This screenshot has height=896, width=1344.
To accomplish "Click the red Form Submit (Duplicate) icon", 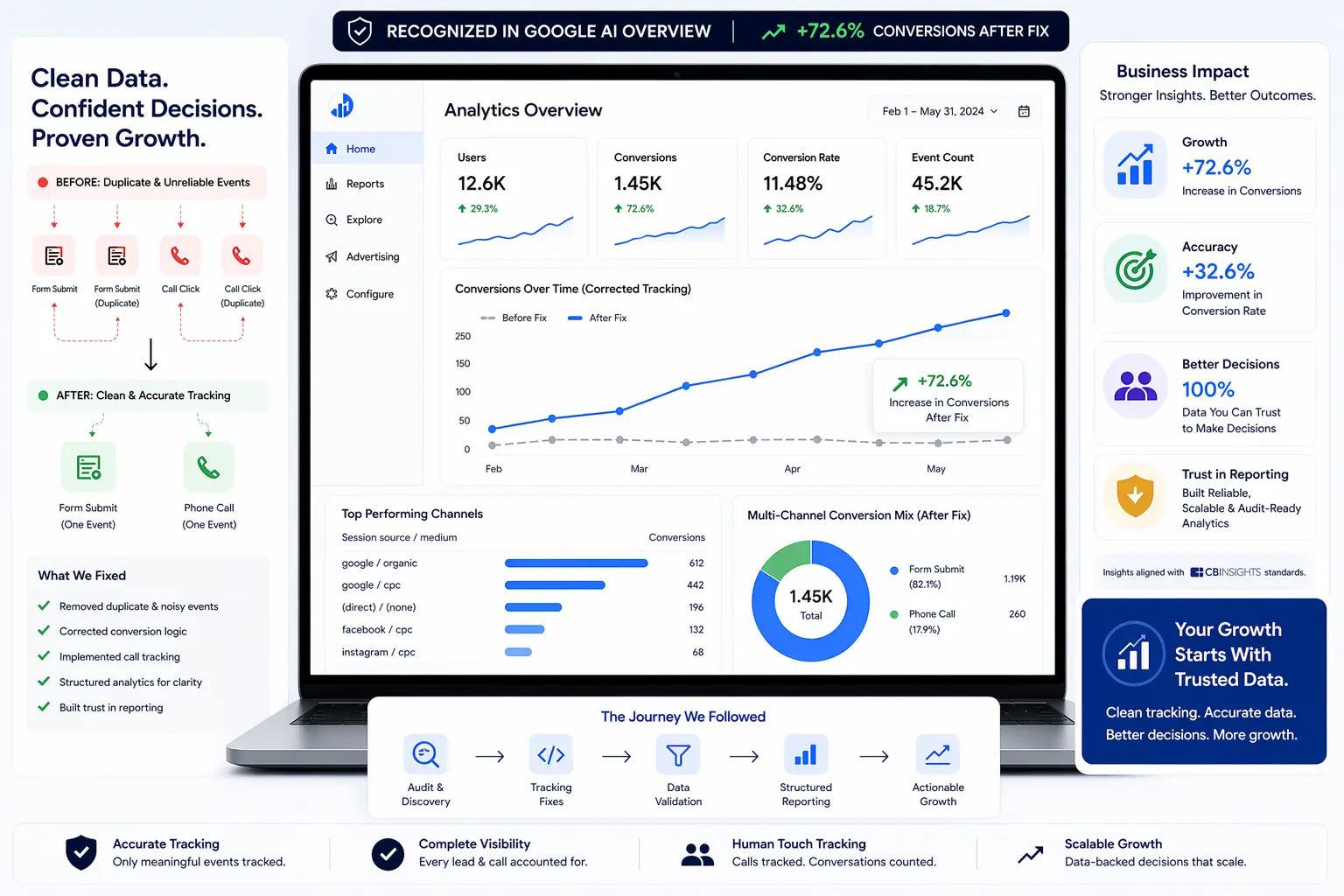I will pos(117,256).
